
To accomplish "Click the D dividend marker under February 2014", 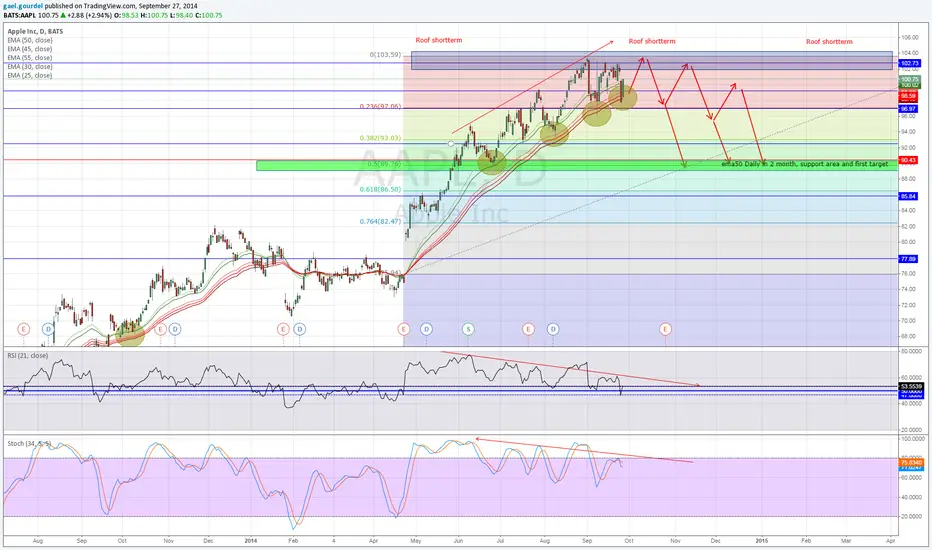I will 300,329.
